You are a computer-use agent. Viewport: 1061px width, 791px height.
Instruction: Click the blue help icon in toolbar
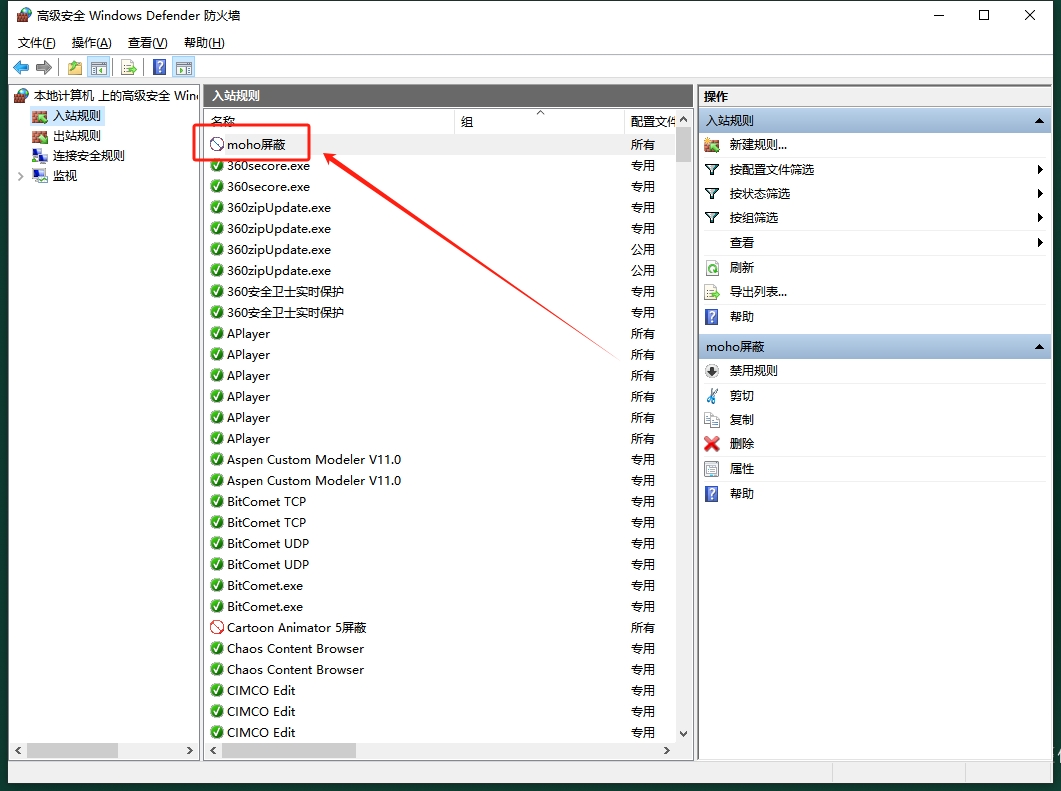[x=159, y=67]
